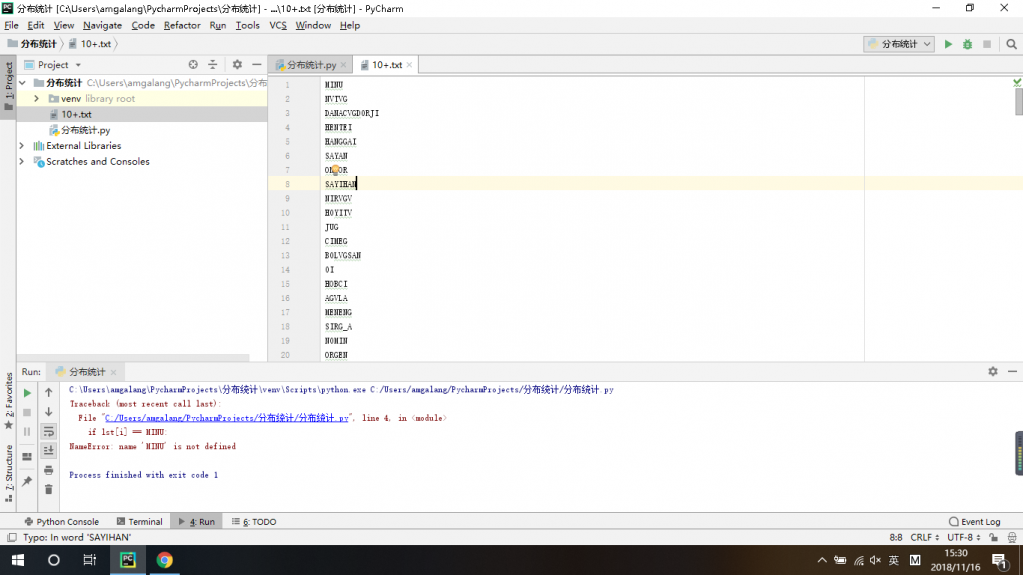This screenshot has height=575, width=1023.
Task: Click the 8:8 caret position indicator
Action: click(896, 538)
